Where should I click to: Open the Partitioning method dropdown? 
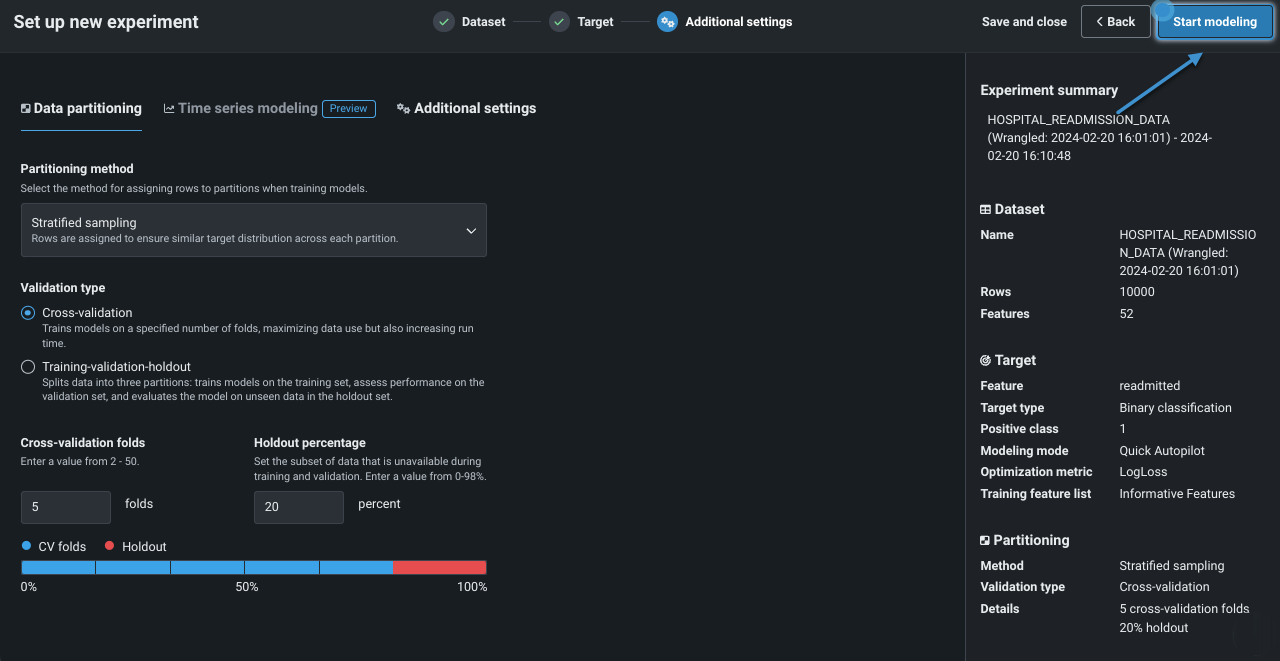[x=253, y=230]
